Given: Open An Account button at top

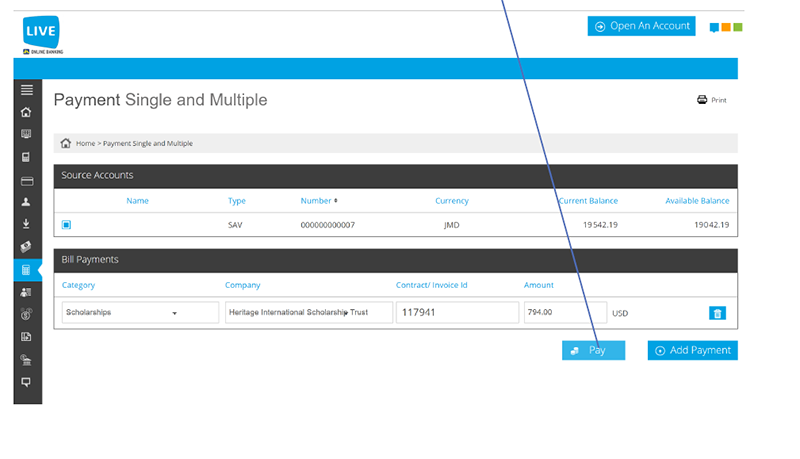Looking at the screenshot, I should click(641, 26).
